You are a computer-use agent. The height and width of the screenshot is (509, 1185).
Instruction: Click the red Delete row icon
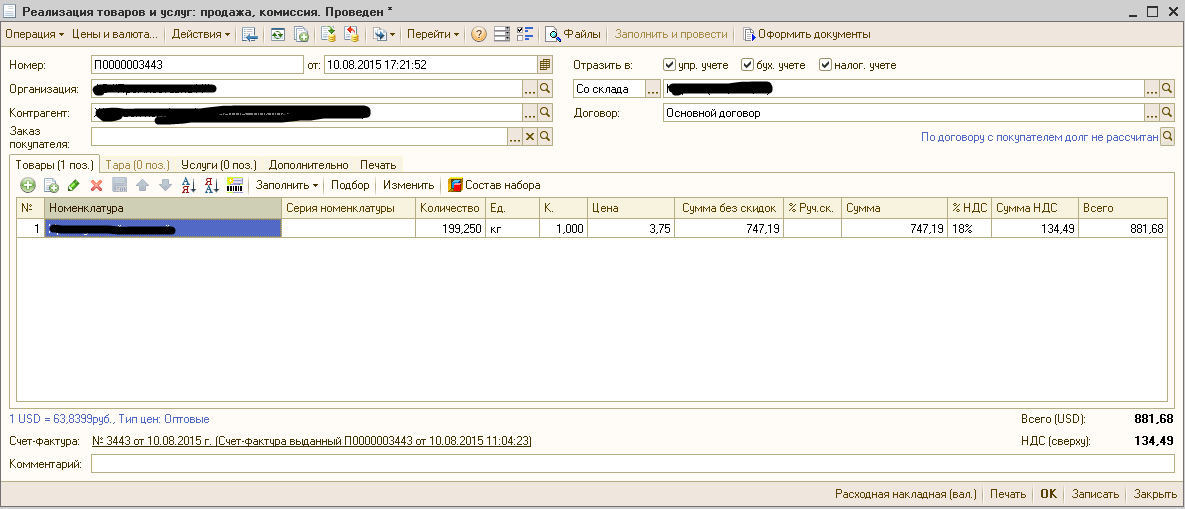97,185
